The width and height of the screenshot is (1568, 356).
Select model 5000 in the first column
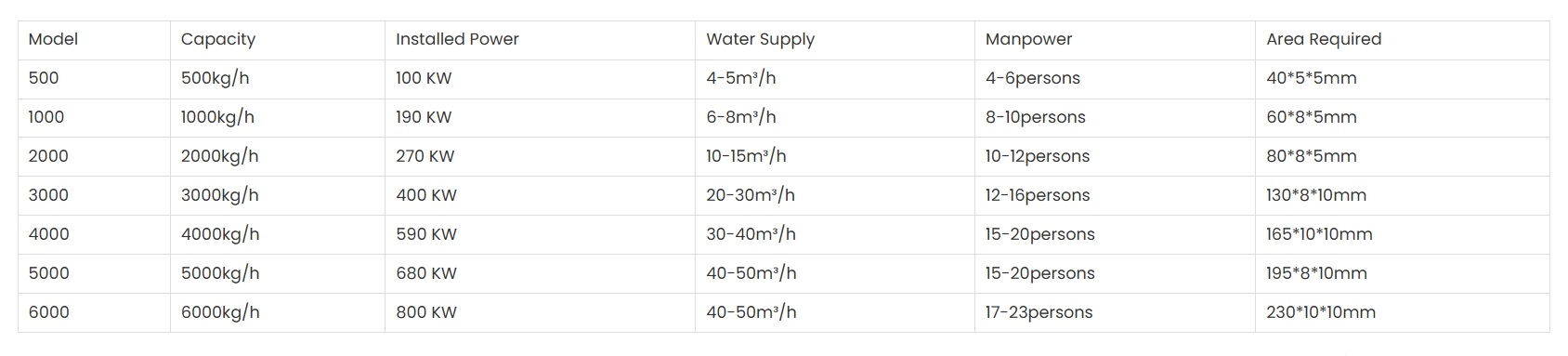[x=94, y=274]
